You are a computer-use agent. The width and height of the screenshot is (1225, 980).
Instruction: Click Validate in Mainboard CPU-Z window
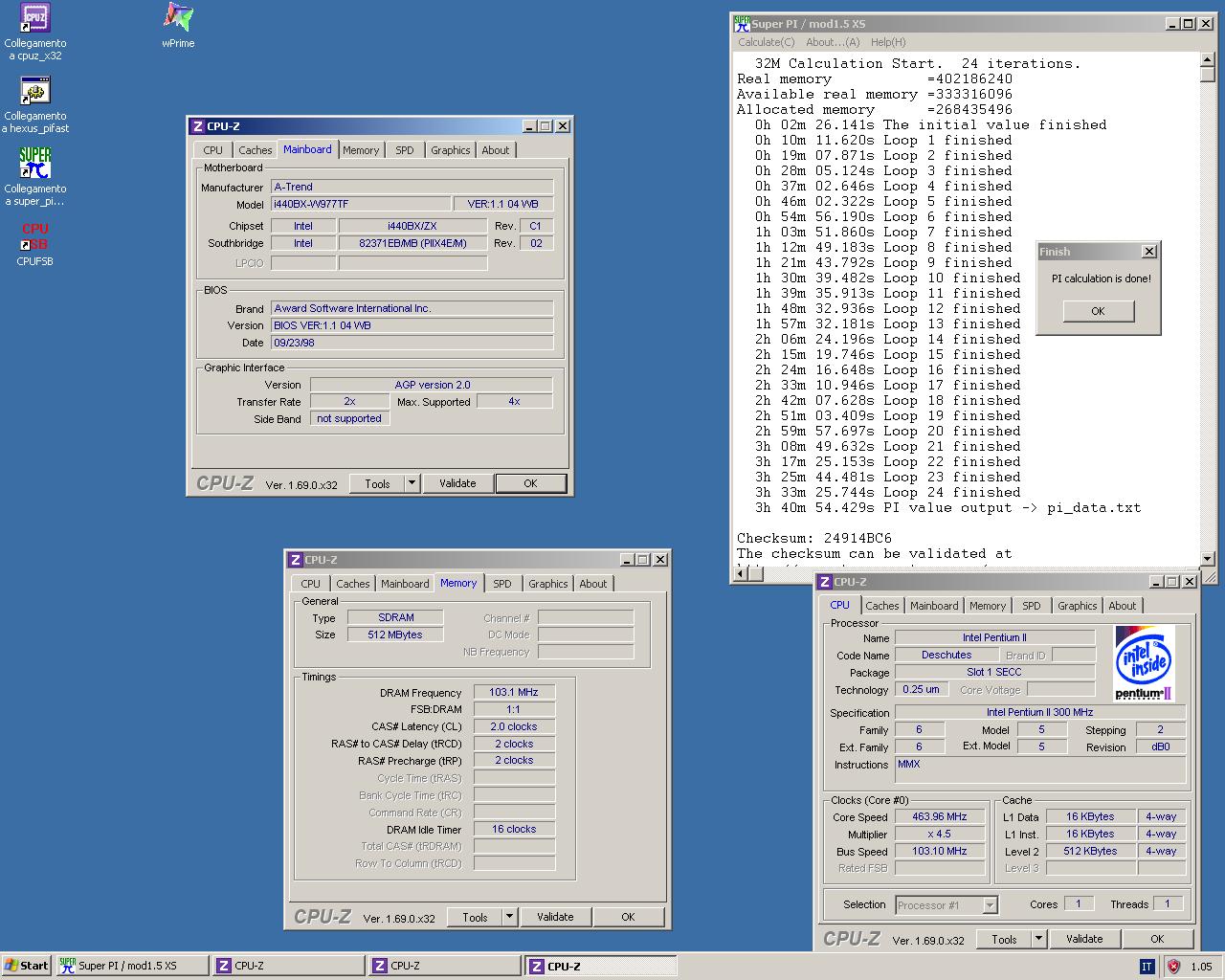pyautogui.click(x=457, y=483)
